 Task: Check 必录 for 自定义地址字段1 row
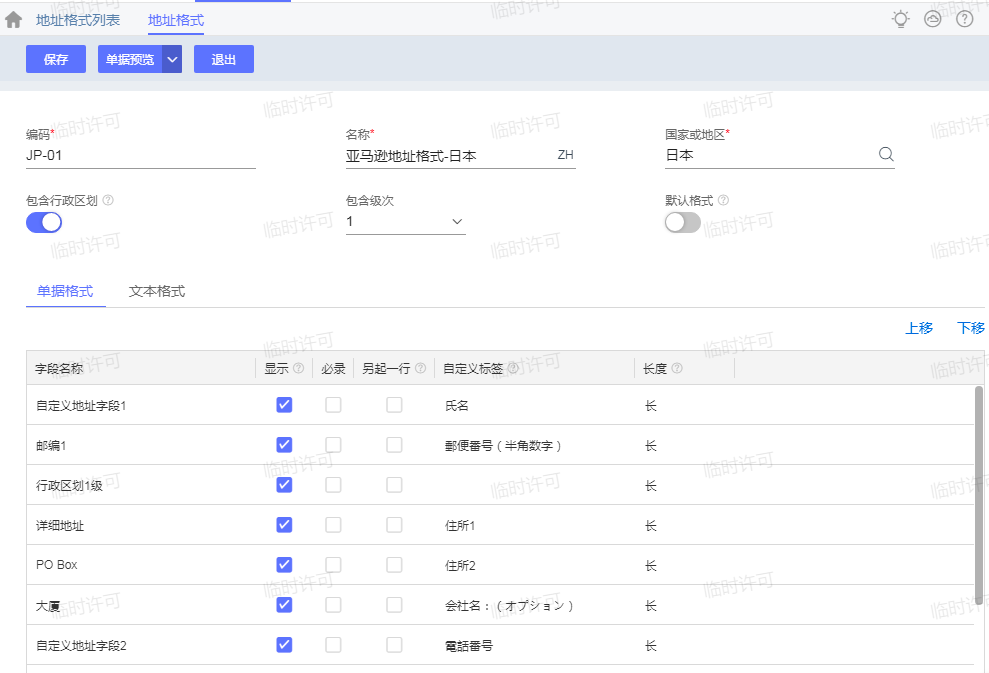(x=333, y=404)
